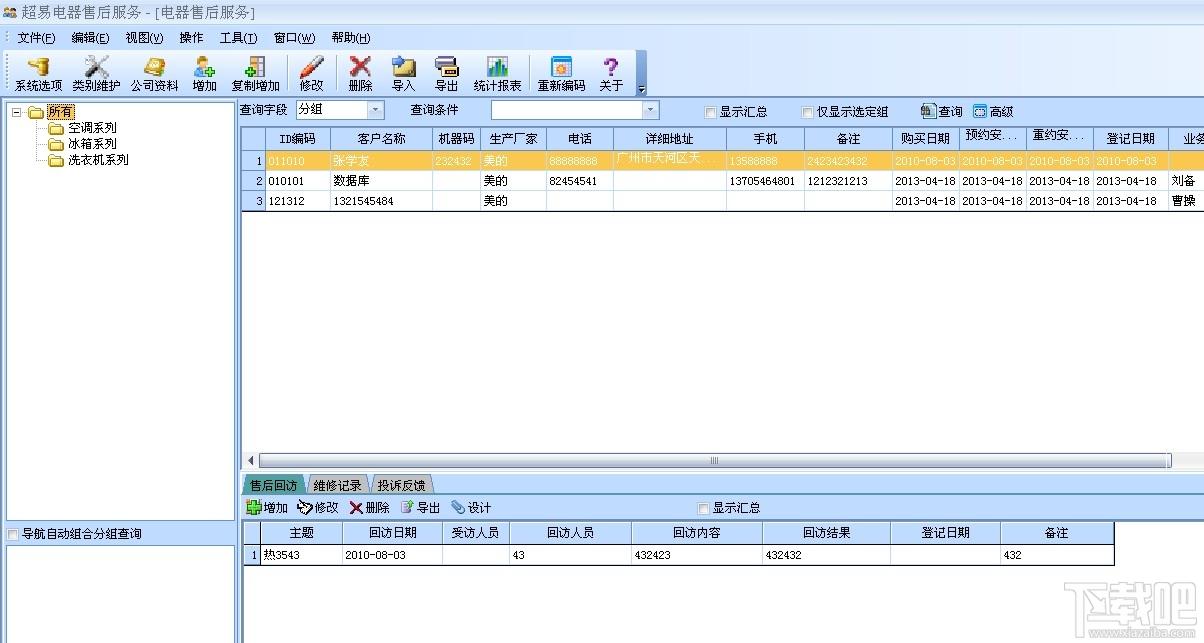Screen dimensions: 1204x643
Task: Click the 增加 add record toolbar icon
Action: pyautogui.click(x=205, y=74)
